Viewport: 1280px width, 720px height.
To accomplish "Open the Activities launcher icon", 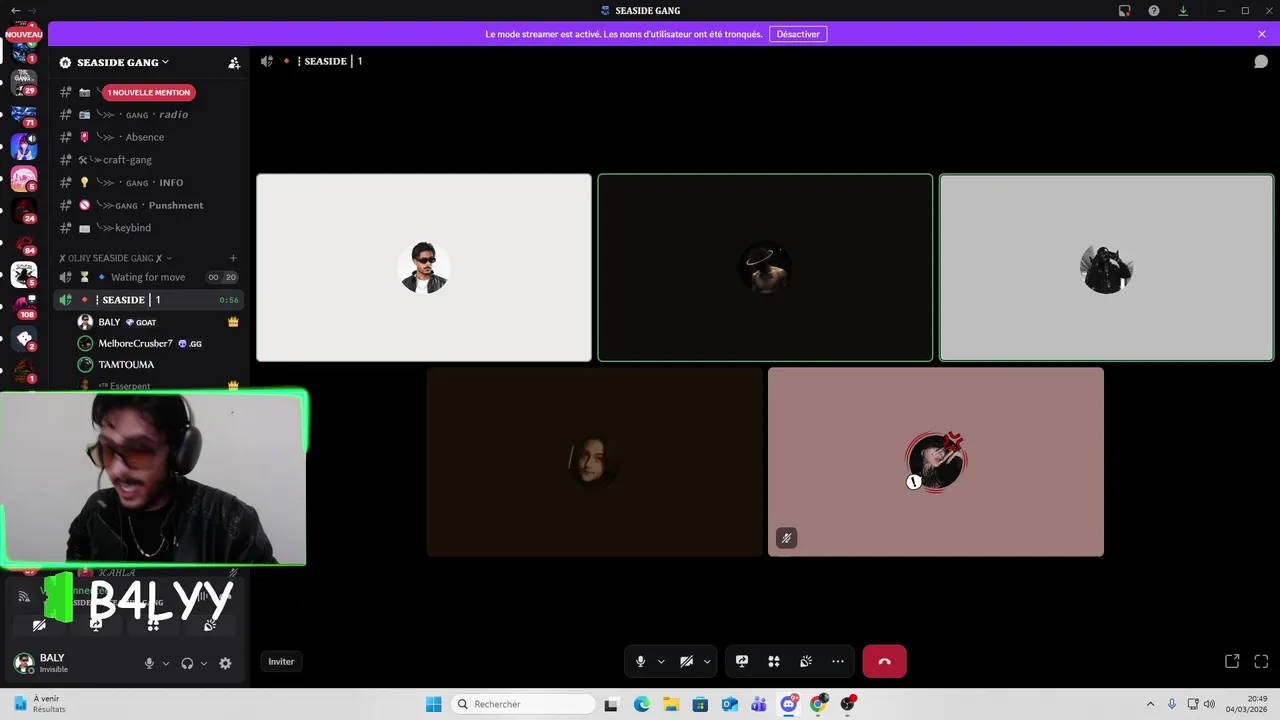I will (x=774, y=661).
